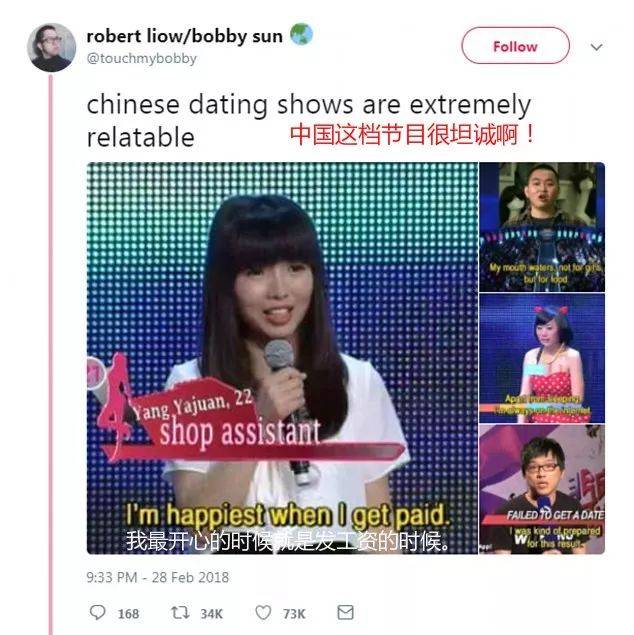Viewport: 634px width, 635px height.
Task: Open thumbnail of man saying mouth waters
Action: tap(542, 227)
